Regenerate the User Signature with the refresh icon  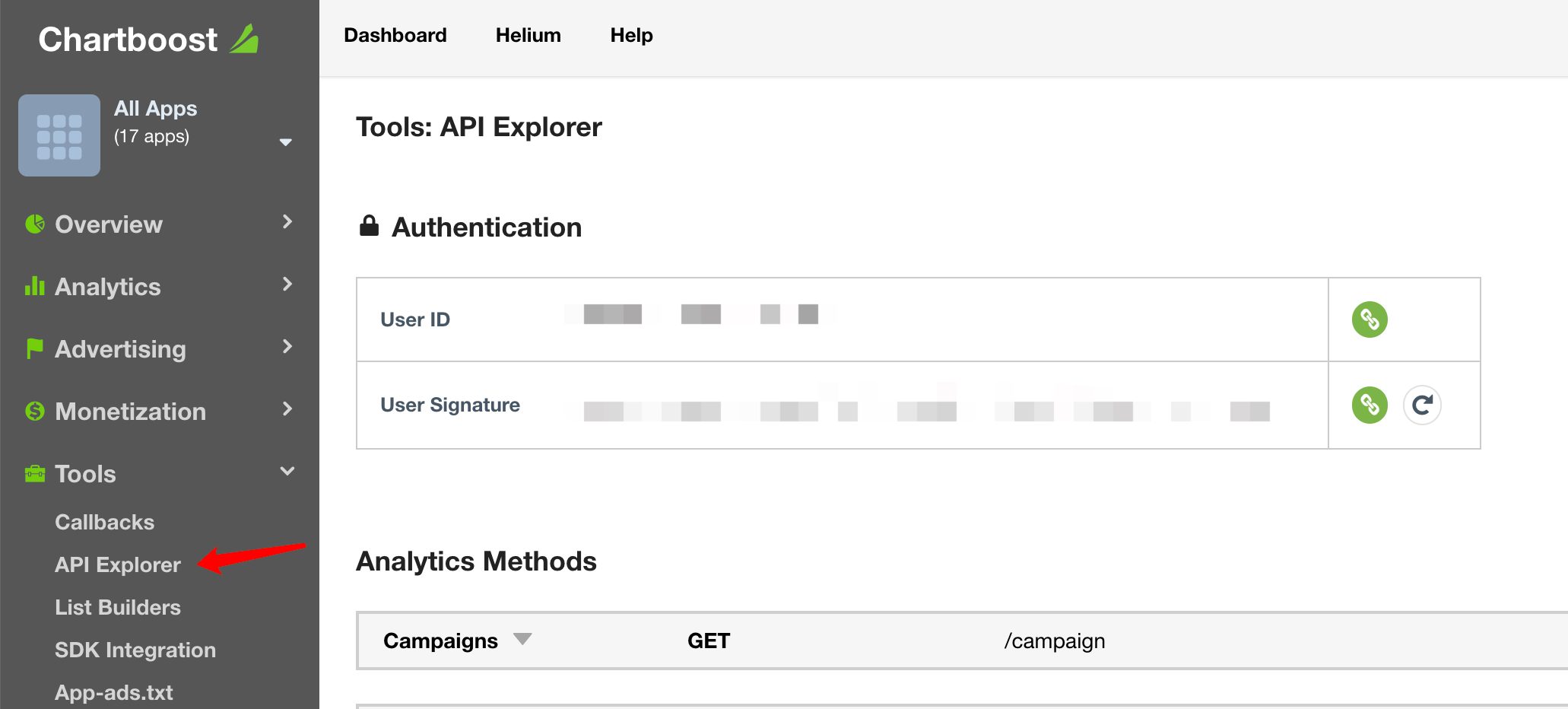coord(1422,405)
